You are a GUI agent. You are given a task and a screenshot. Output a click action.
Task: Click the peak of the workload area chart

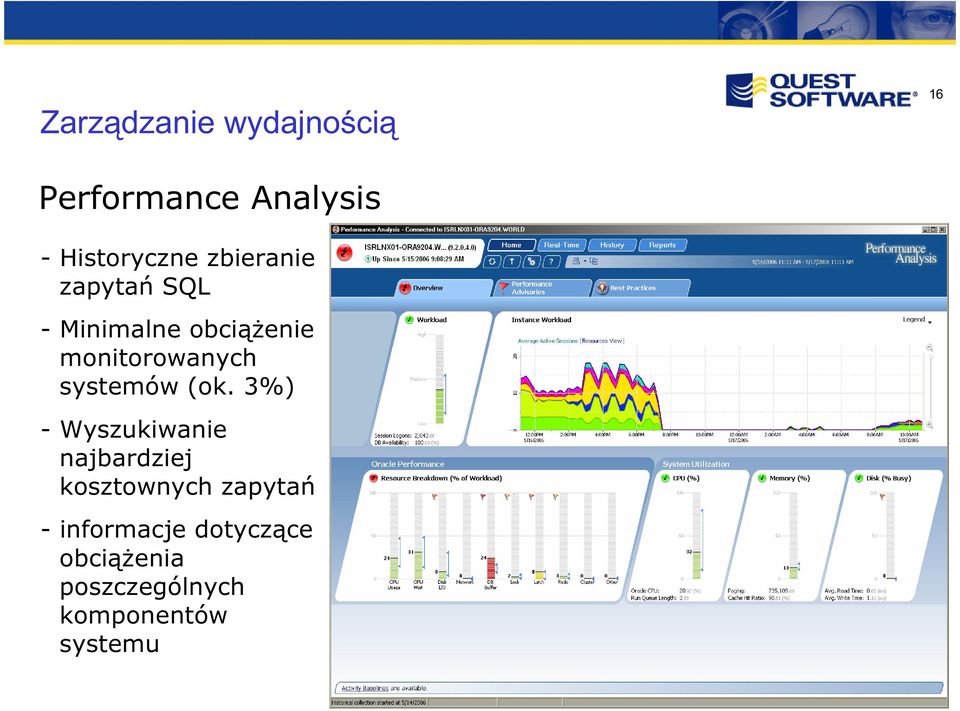(588, 364)
